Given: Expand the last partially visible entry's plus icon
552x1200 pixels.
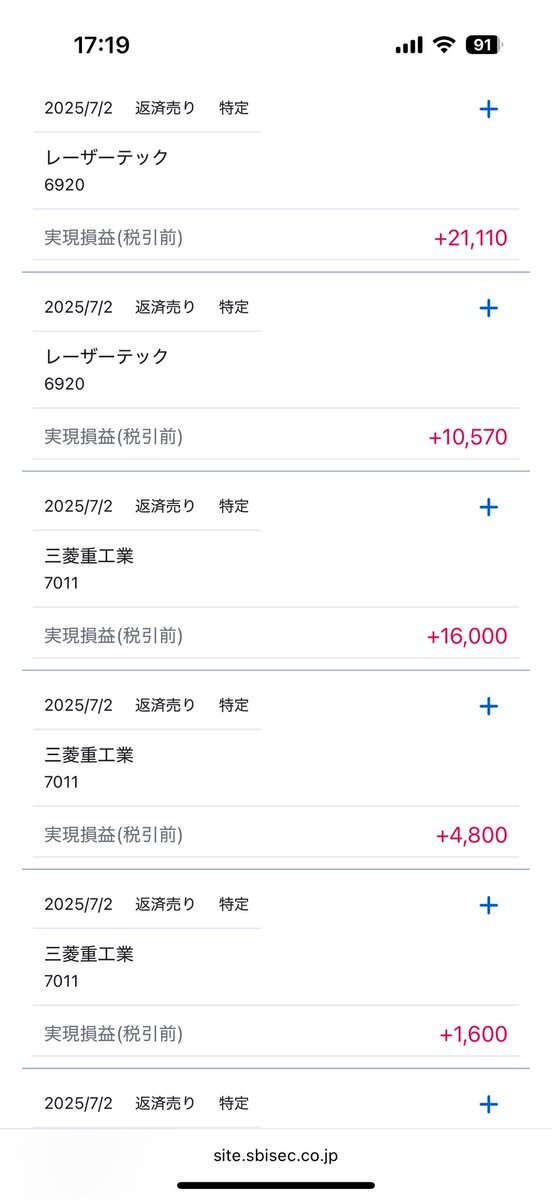Looking at the screenshot, I should [489, 1104].
